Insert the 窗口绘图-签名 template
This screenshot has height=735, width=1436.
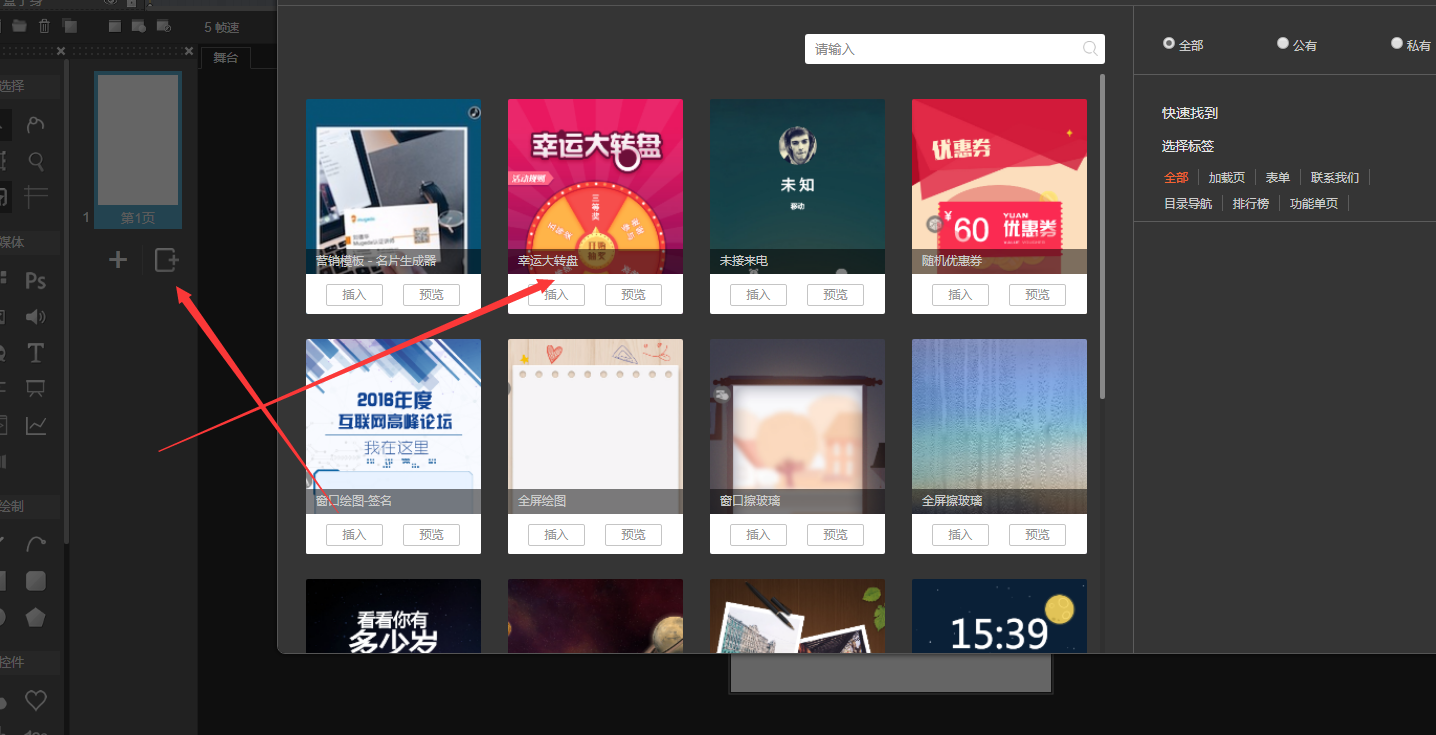tap(354, 534)
